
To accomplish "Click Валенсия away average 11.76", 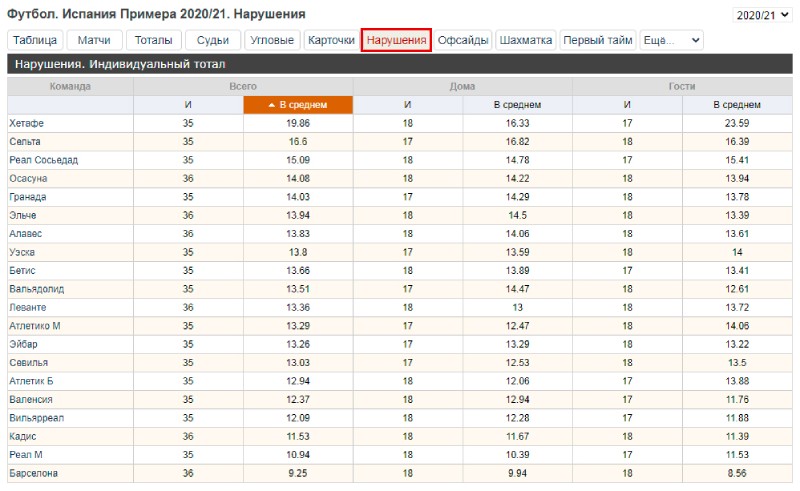I will 737,399.
